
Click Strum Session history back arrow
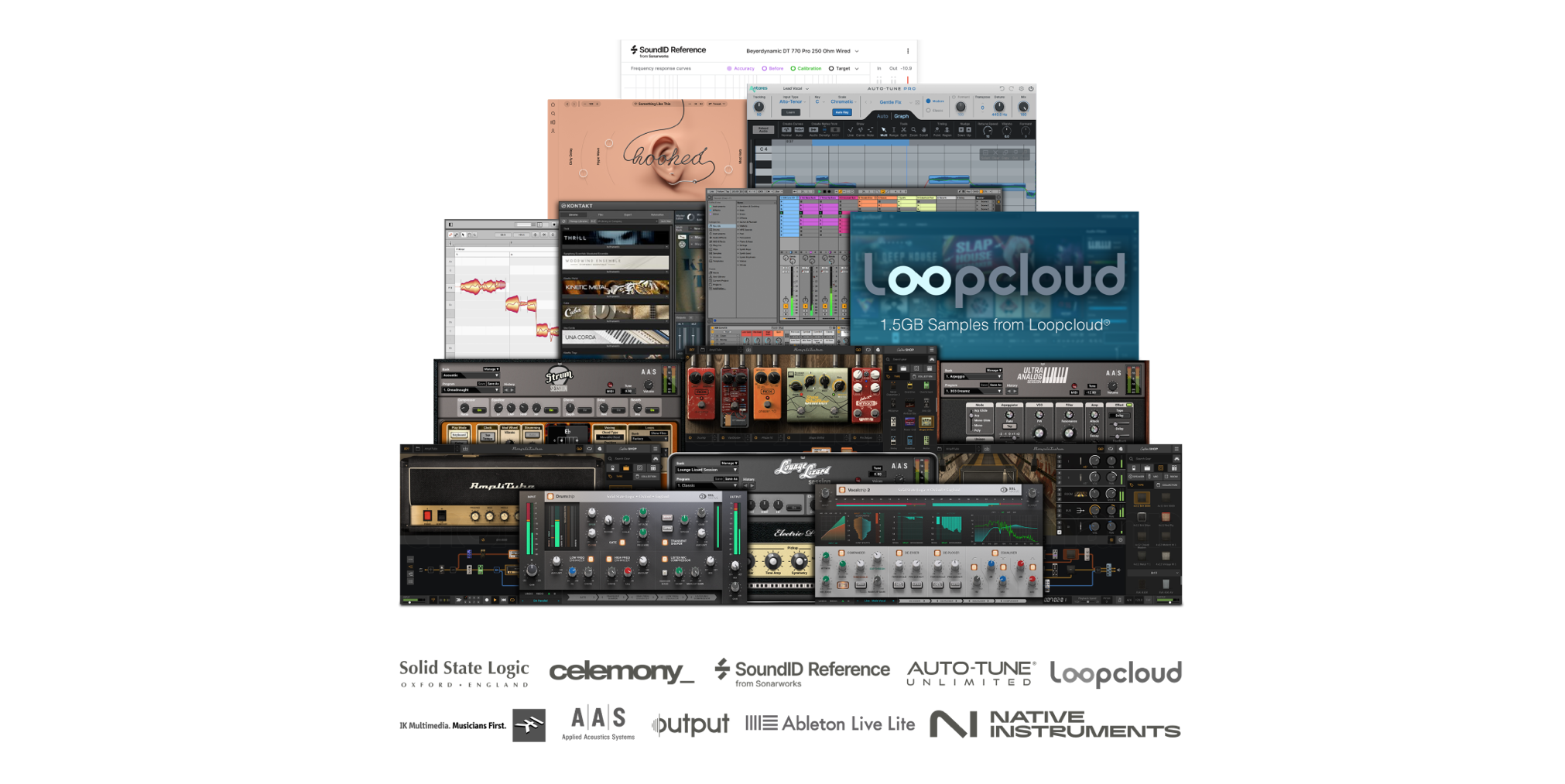[x=506, y=390]
